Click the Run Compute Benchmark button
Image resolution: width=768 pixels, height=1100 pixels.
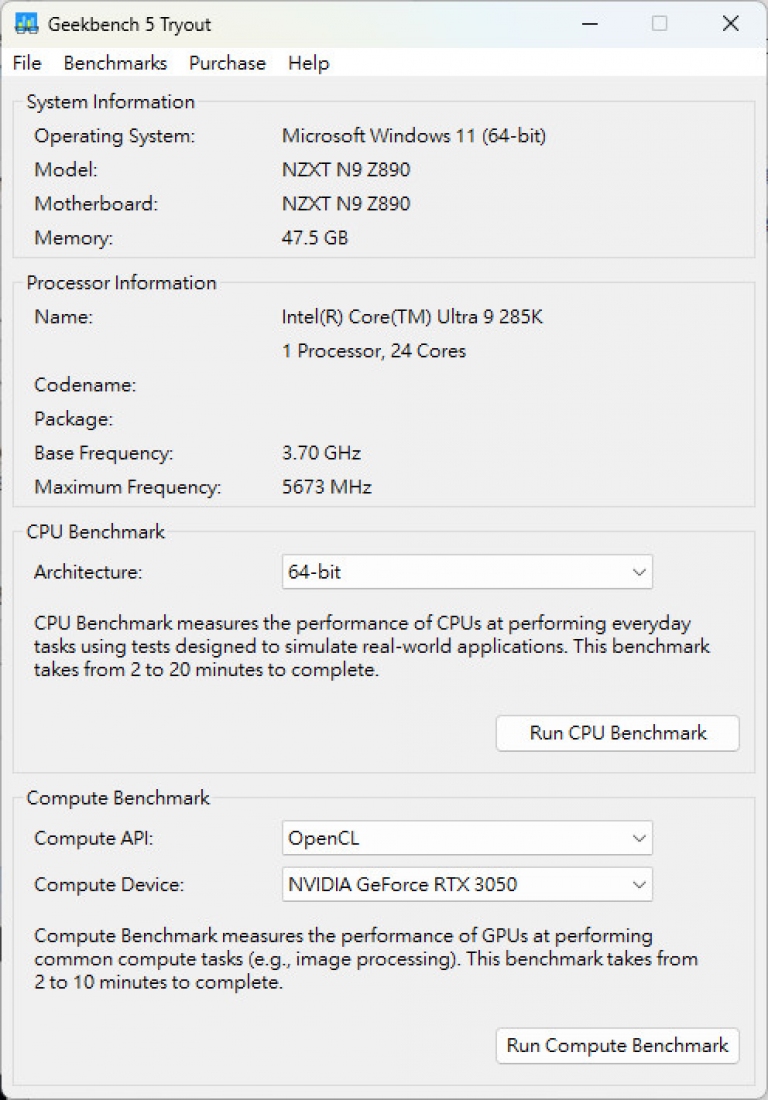click(617, 1045)
